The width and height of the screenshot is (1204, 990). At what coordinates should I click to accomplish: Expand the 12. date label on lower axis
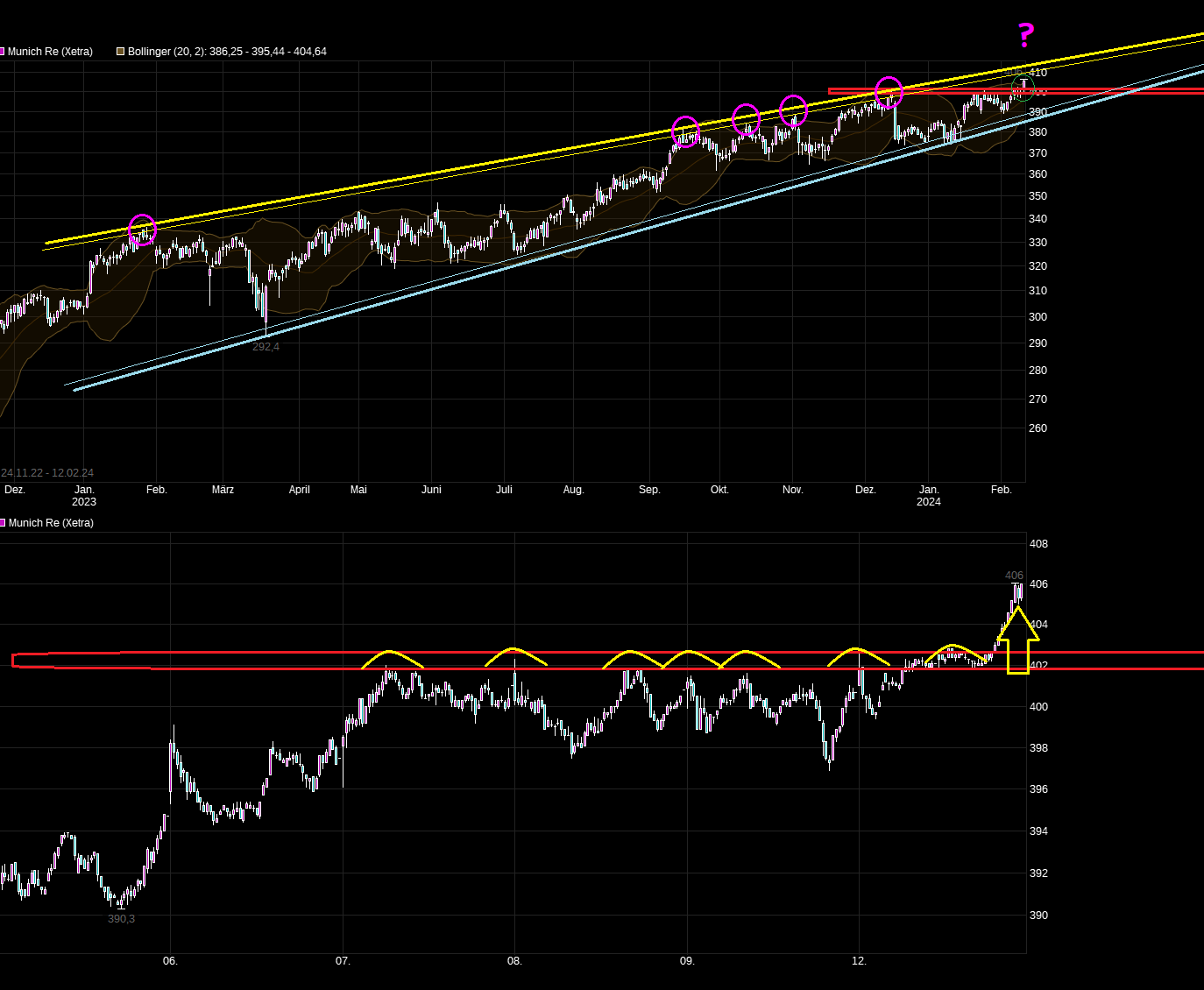click(x=857, y=960)
